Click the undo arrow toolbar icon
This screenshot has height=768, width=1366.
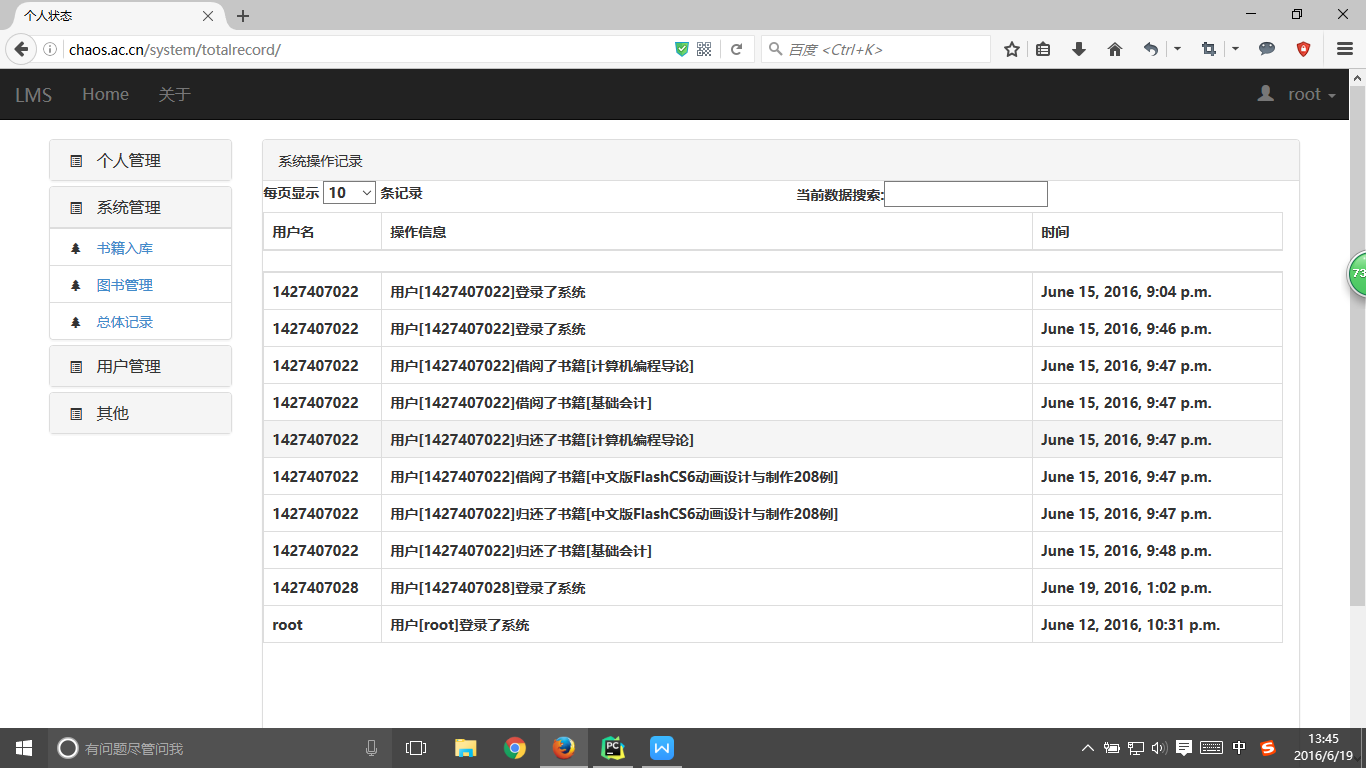[x=1151, y=49]
